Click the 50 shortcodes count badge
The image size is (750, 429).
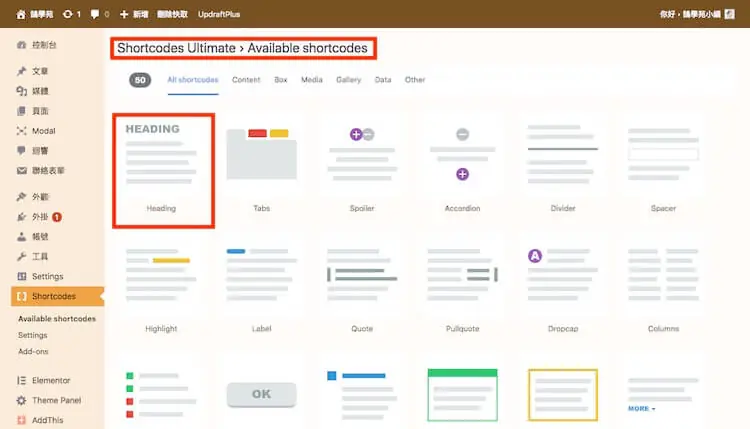140,80
